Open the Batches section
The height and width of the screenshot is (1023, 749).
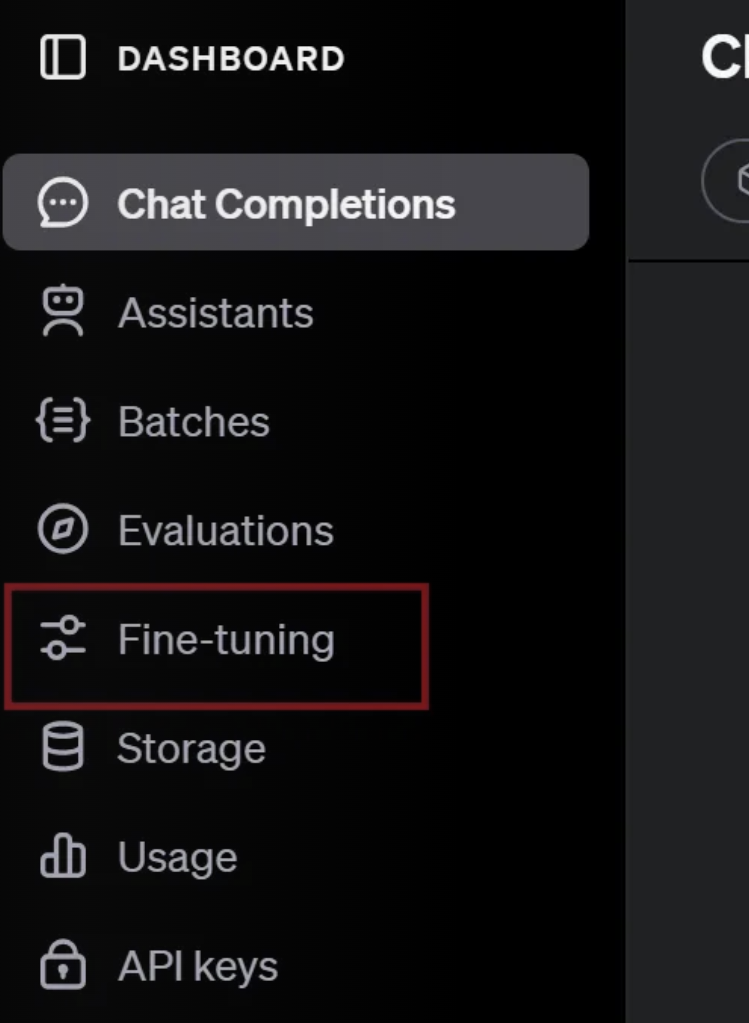pos(193,421)
